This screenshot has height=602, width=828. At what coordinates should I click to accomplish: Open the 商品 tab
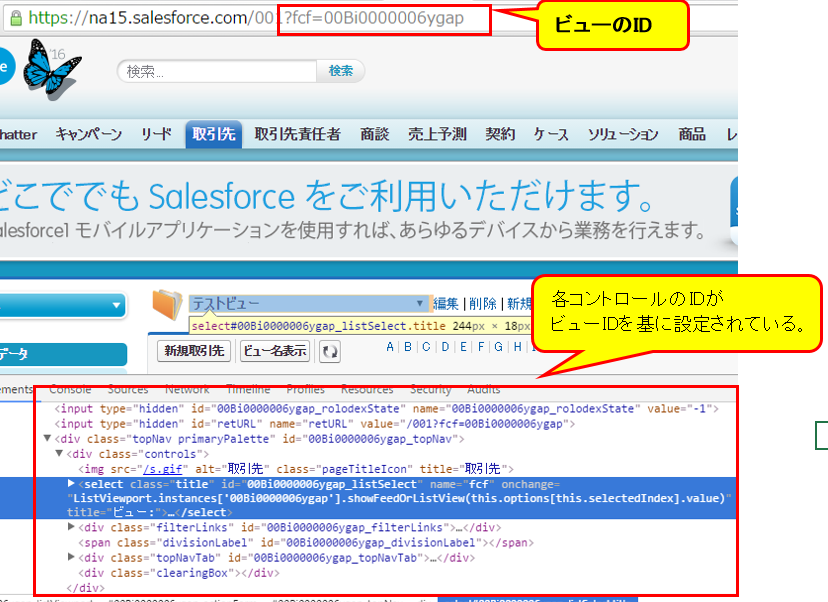(692, 135)
